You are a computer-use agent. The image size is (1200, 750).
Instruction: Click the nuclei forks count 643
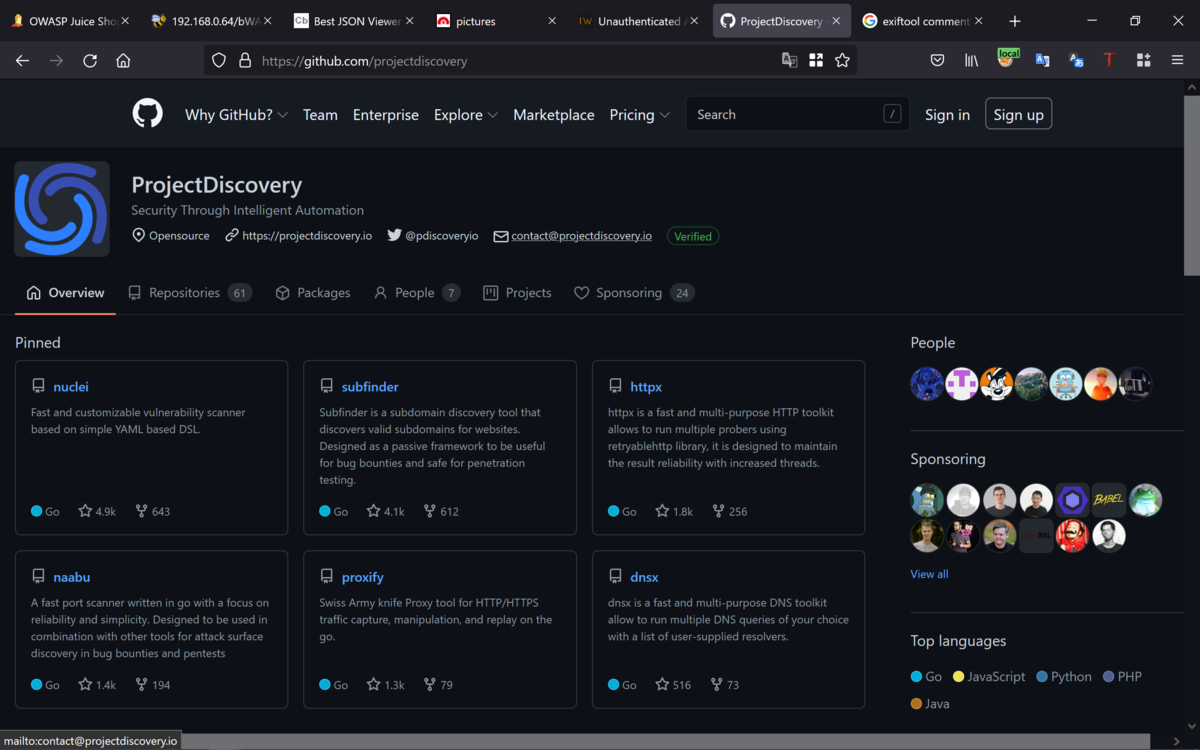coord(152,511)
